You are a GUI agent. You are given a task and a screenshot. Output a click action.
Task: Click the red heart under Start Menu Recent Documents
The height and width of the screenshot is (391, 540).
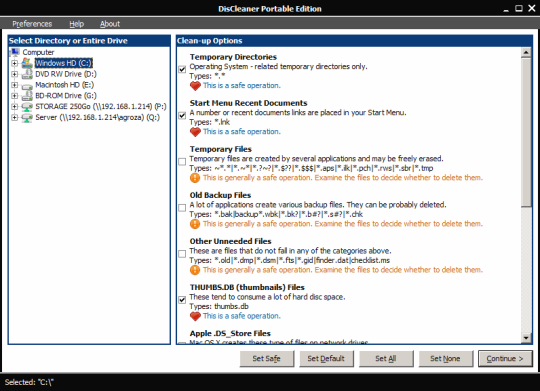point(195,132)
